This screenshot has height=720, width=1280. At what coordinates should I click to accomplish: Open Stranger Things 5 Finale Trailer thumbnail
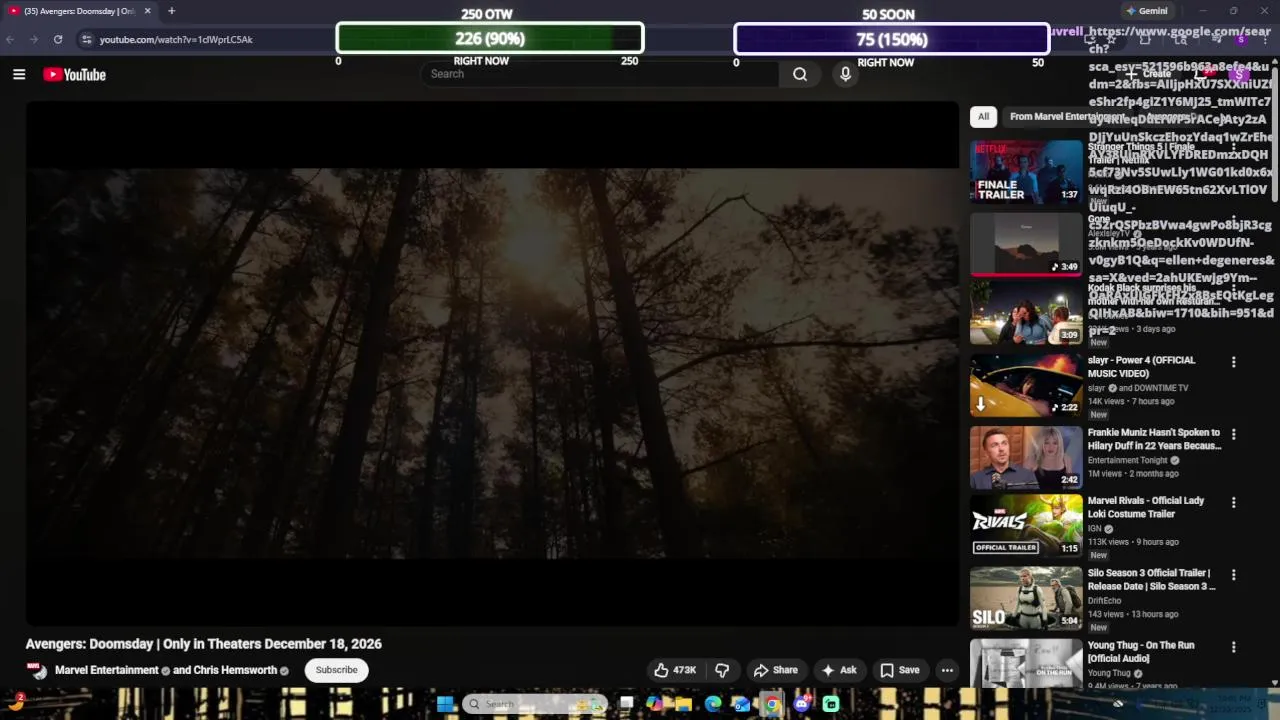(1026, 172)
